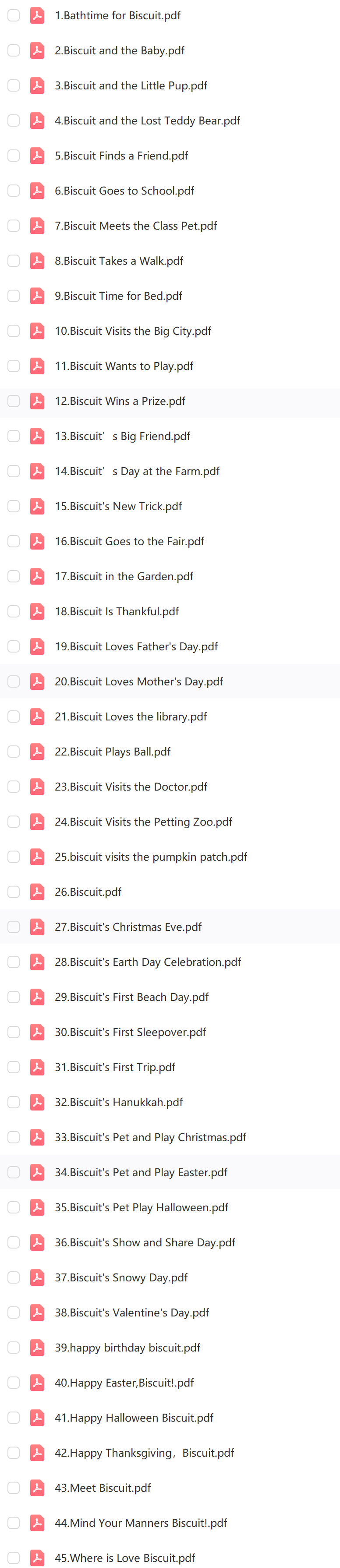Click PDF icon for Biscuit Plays Ball
Viewport: 340px width, 1568px height.
[37, 752]
